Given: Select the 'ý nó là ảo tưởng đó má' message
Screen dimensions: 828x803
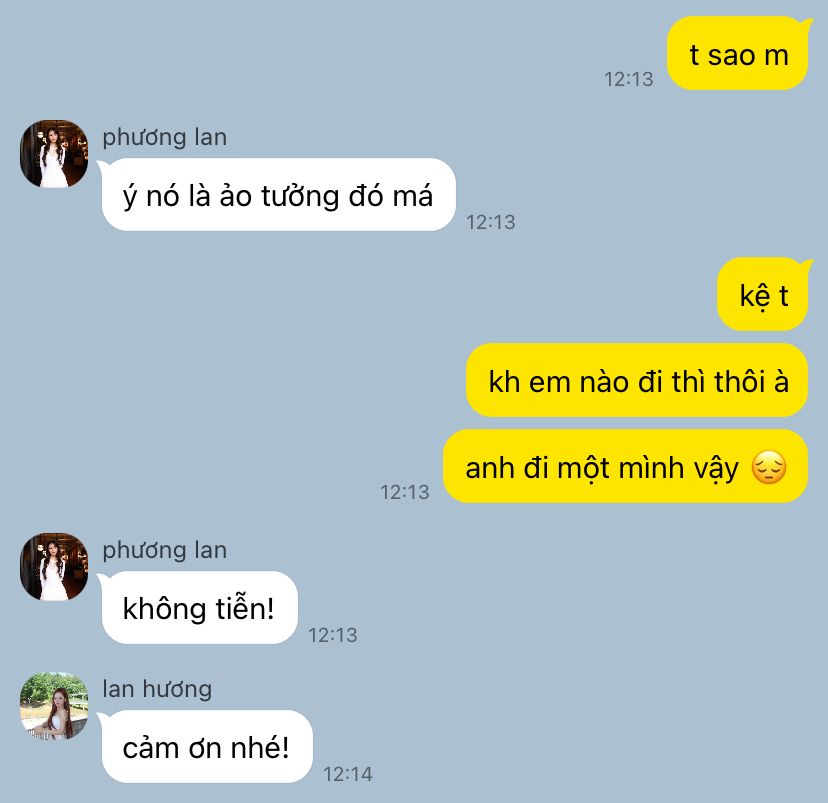Looking at the screenshot, I should [278, 194].
